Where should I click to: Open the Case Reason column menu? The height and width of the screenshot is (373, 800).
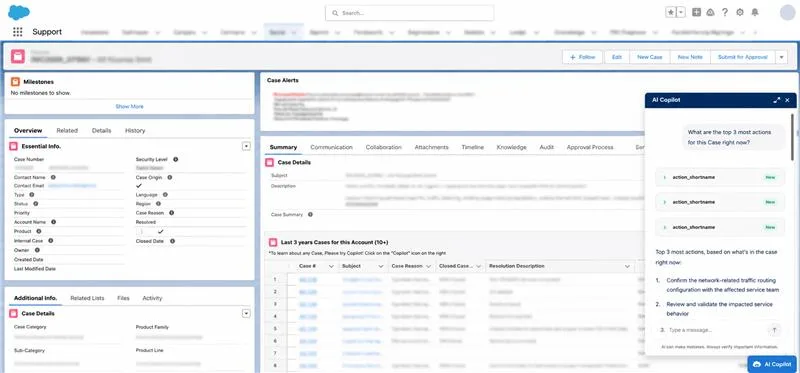(x=428, y=266)
